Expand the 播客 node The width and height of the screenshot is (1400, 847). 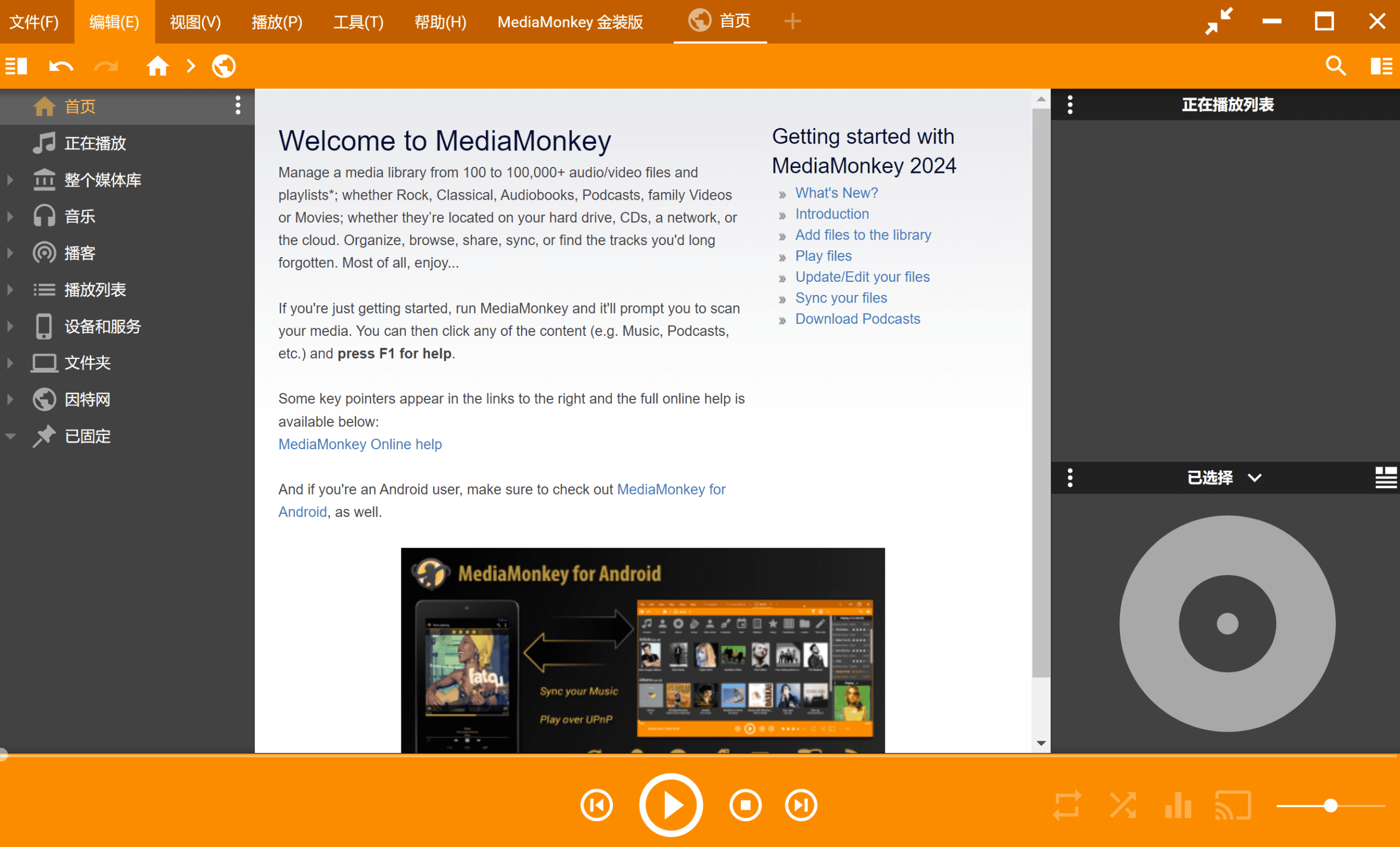pyautogui.click(x=10, y=253)
